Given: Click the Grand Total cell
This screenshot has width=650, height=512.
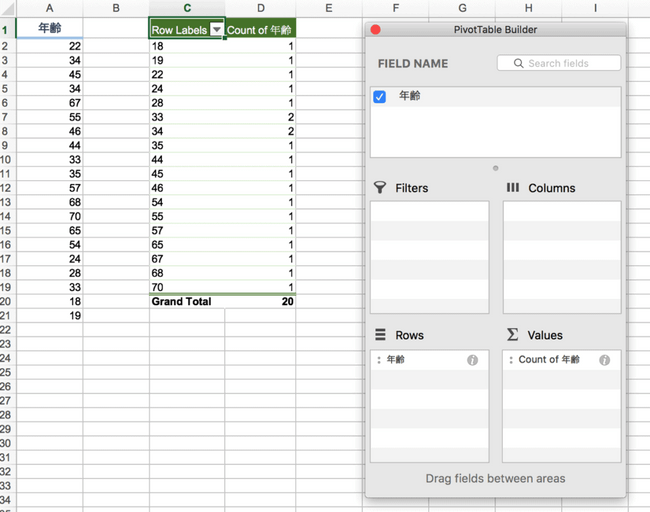Looking at the screenshot, I should (x=187, y=301).
